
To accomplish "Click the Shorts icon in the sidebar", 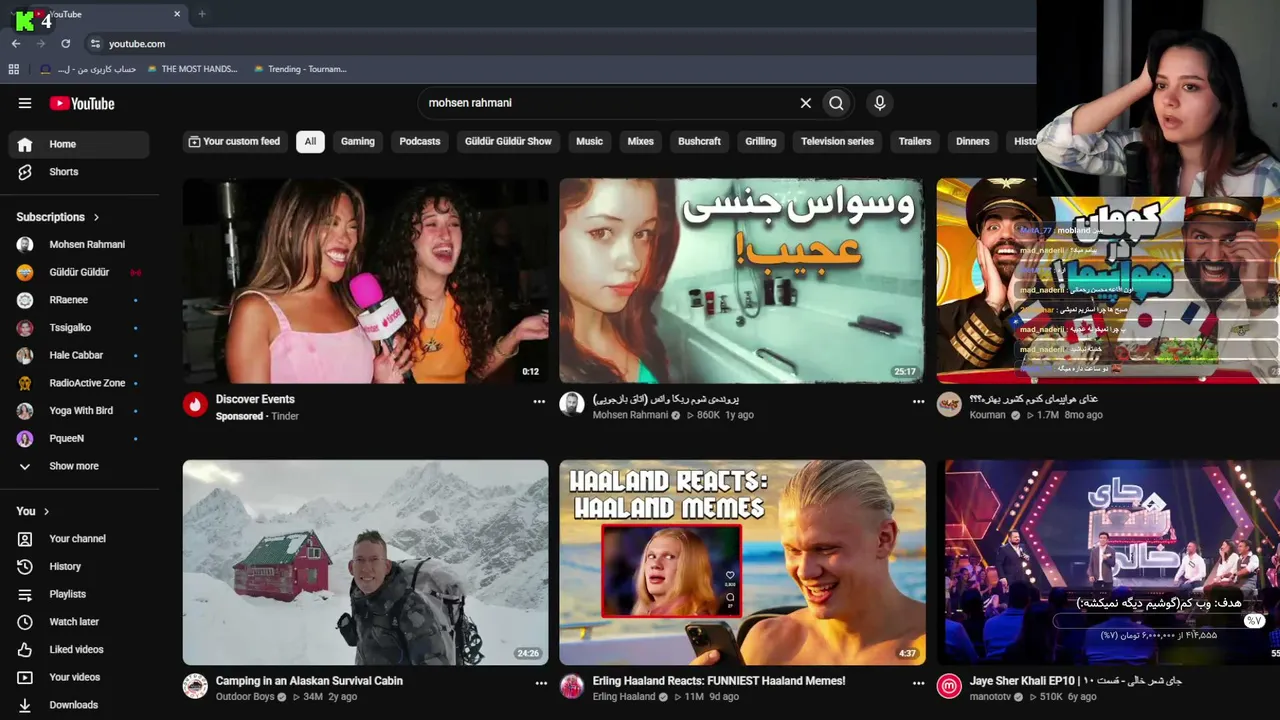I will click(25, 172).
